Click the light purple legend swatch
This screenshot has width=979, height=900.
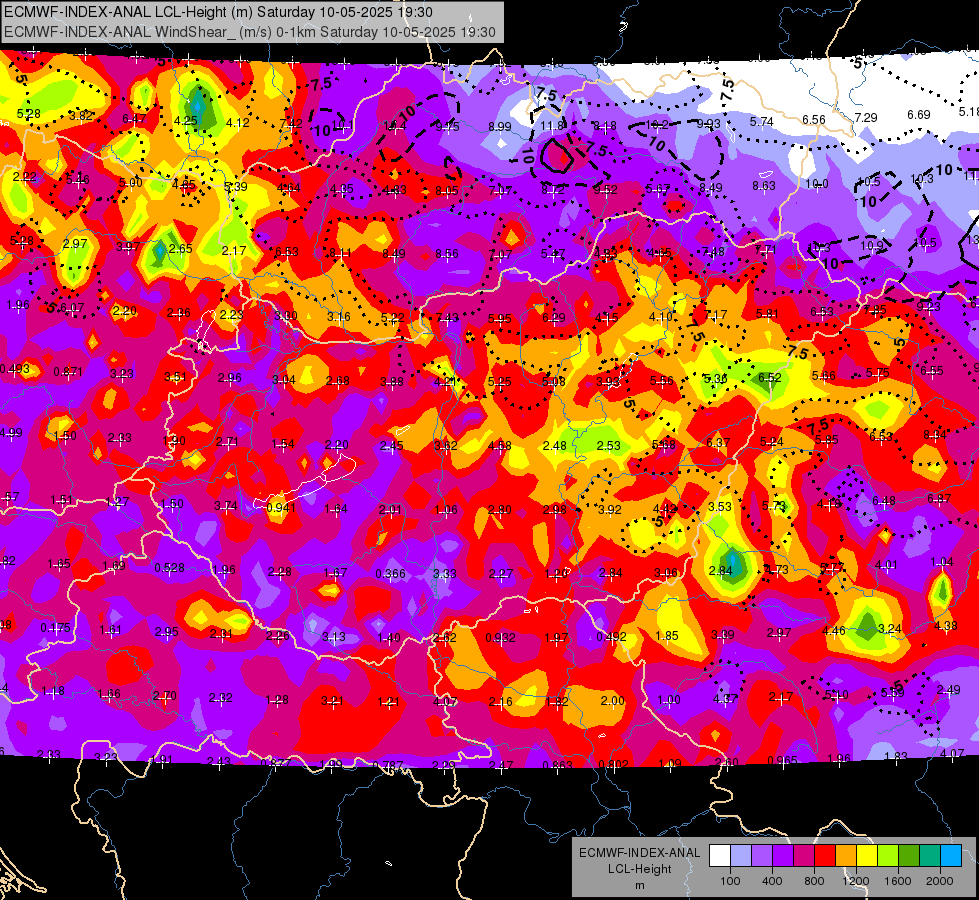762,856
